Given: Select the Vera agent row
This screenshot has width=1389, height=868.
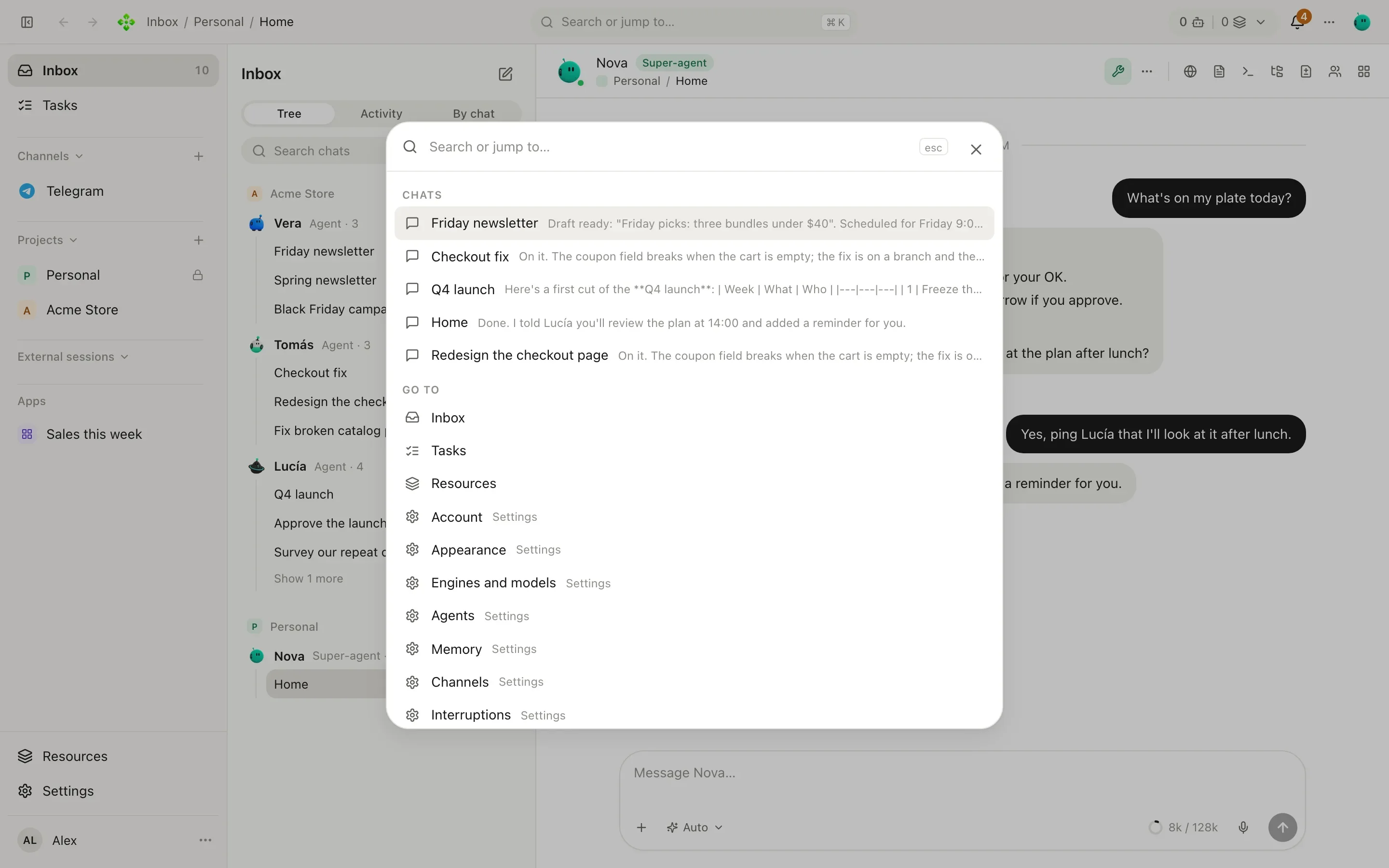Looking at the screenshot, I should [x=316, y=223].
